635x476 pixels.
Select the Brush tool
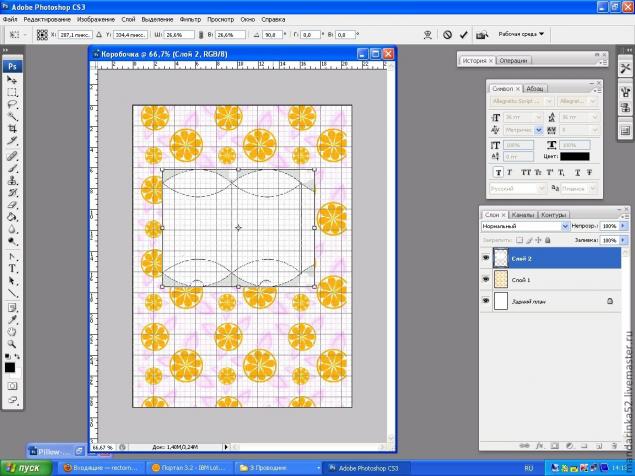[12, 168]
